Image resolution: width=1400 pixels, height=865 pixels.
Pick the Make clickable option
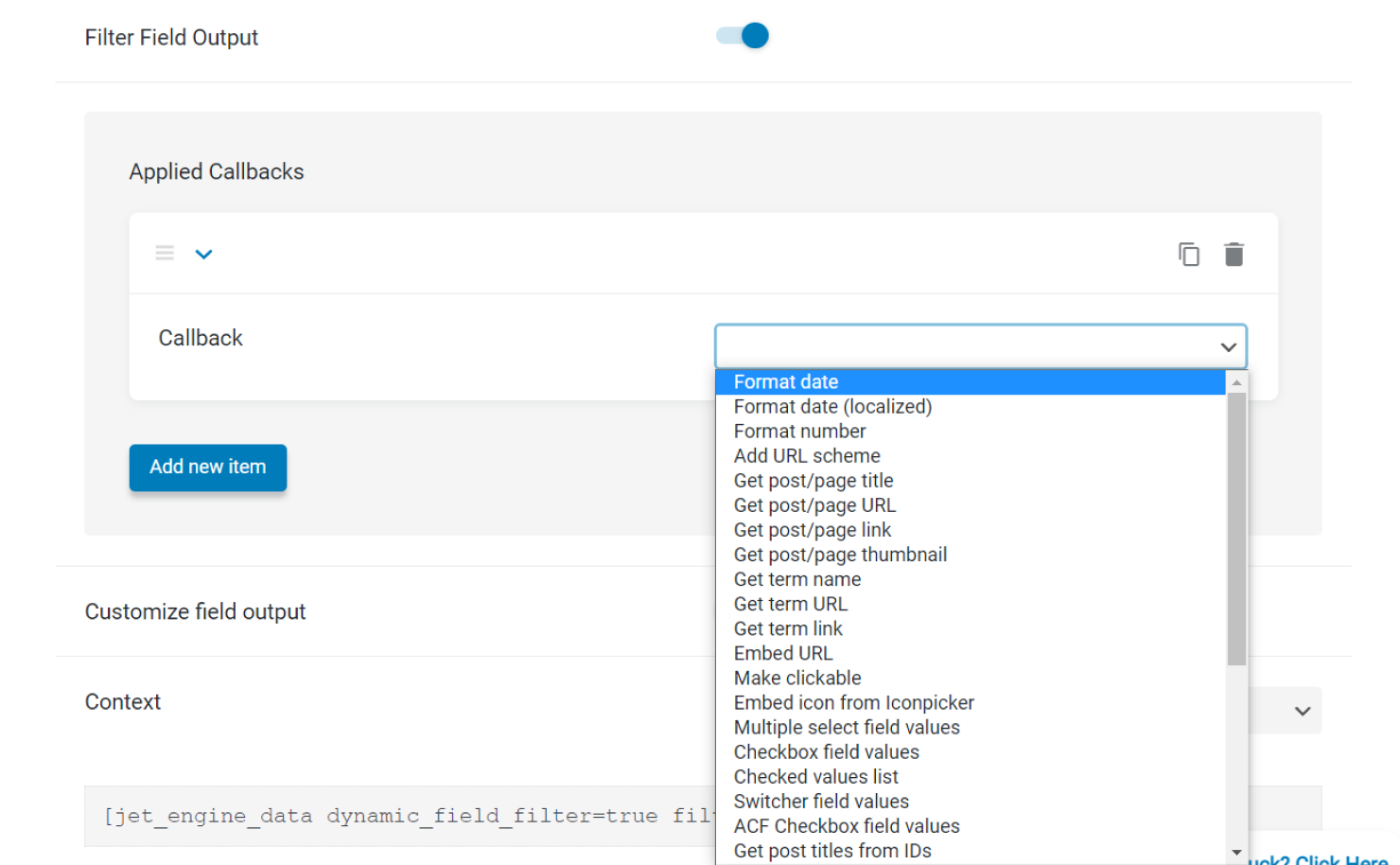(971, 677)
